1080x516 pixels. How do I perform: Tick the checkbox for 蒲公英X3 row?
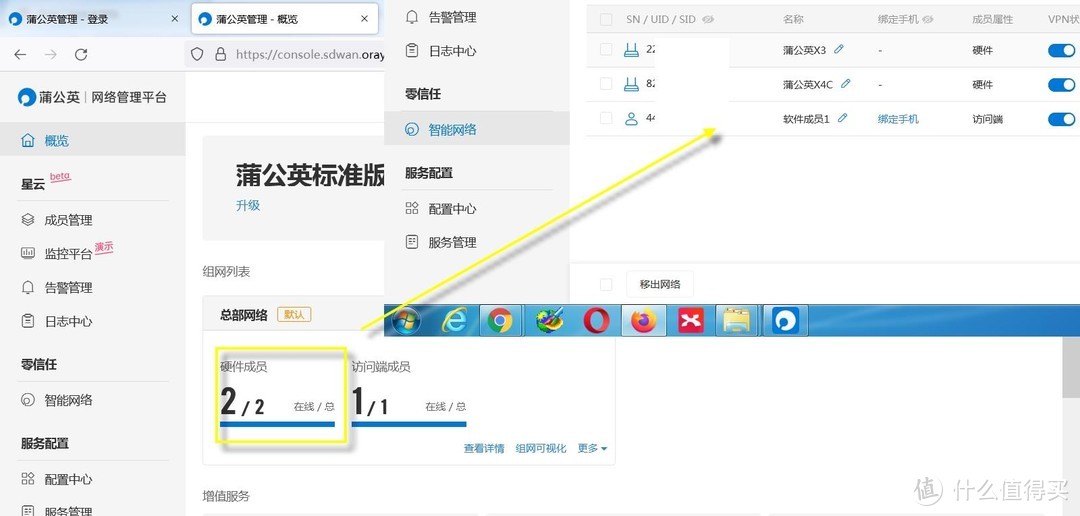point(605,50)
